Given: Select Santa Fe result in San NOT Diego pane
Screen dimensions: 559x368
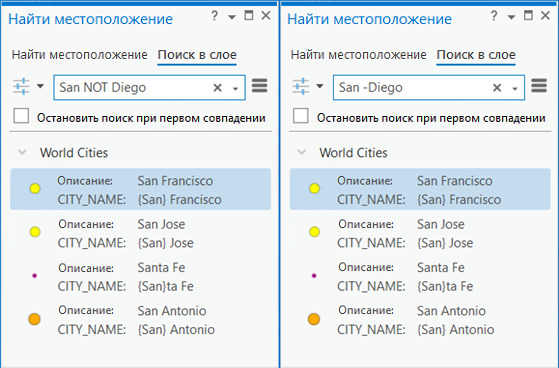Looking at the screenshot, I should (140, 277).
